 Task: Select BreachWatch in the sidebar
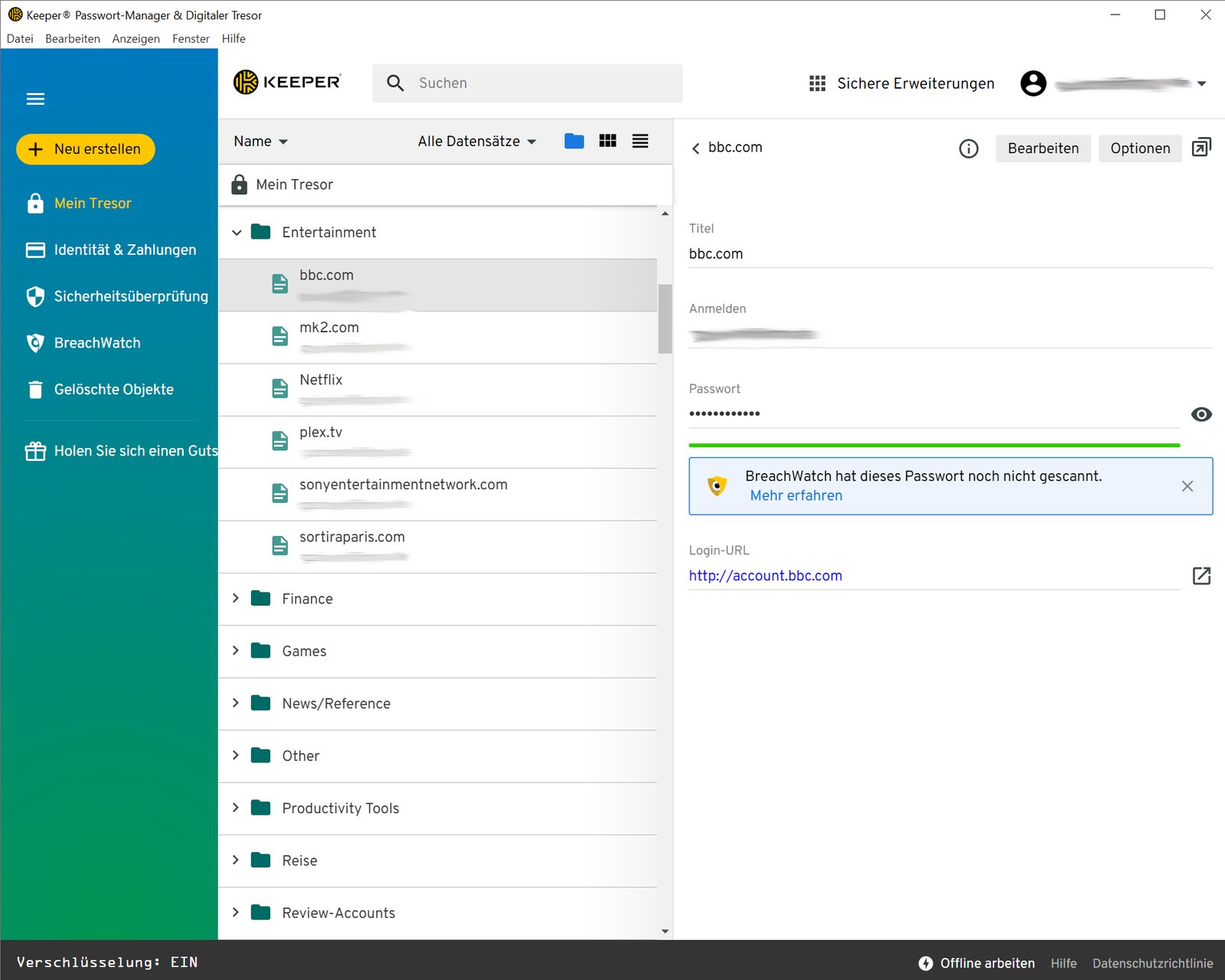(x=96, y=343)
